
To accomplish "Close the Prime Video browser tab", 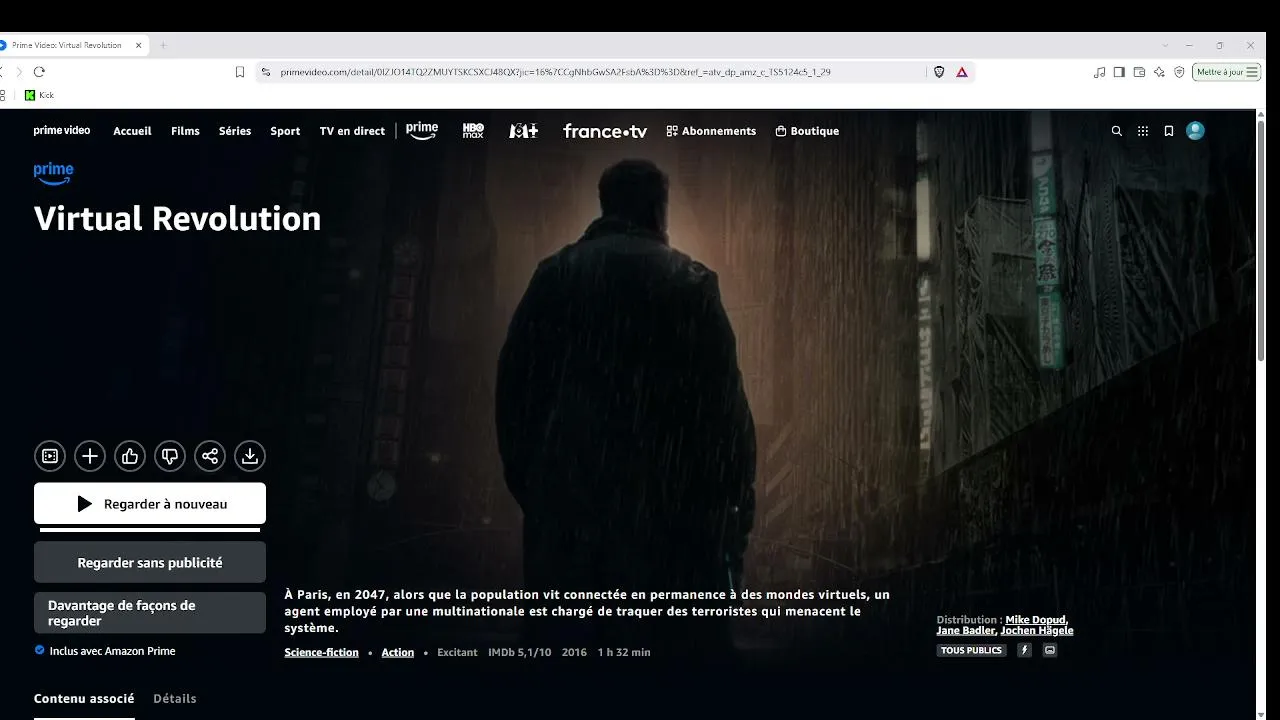I will coord(138,45).
